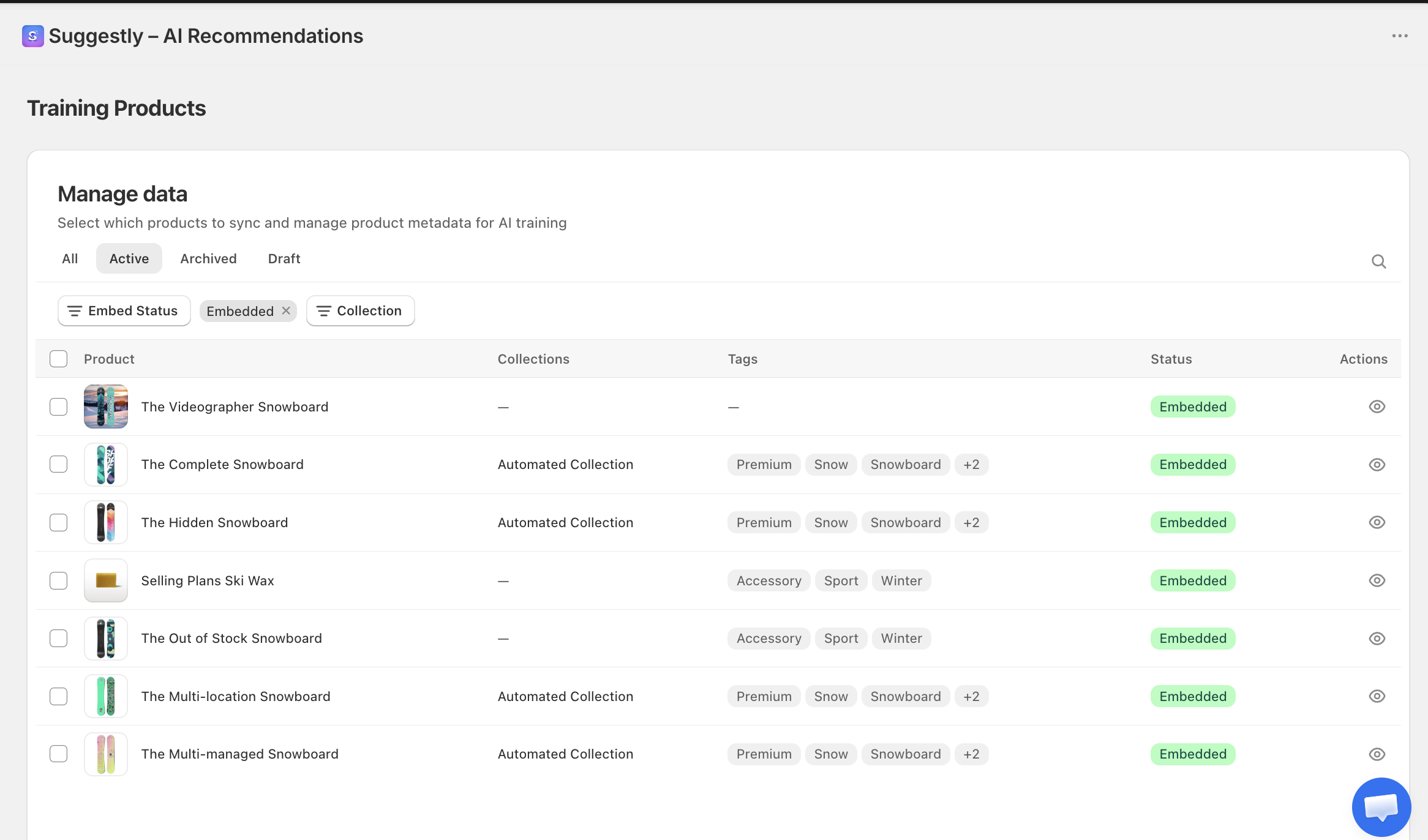The width and height of the screenshot is (1428, 840).
Task: Click eye icon for Multi-managed Snowboard row
Action: (x=1377, y=754)
